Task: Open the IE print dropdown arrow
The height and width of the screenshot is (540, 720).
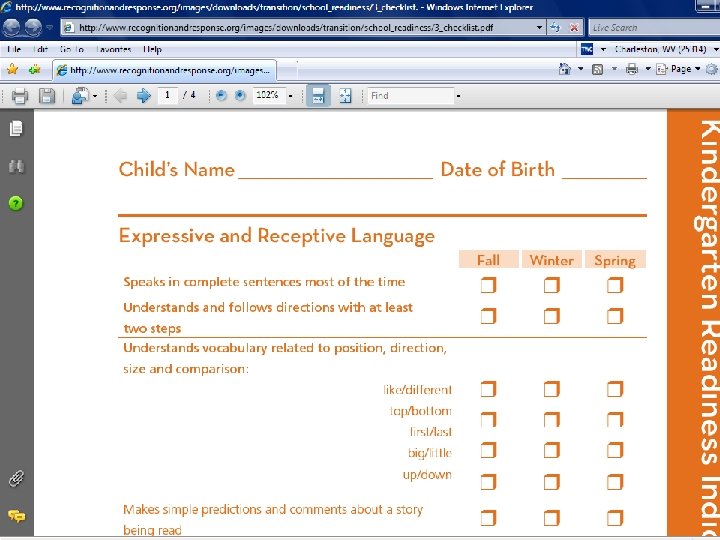Action: 648,69
